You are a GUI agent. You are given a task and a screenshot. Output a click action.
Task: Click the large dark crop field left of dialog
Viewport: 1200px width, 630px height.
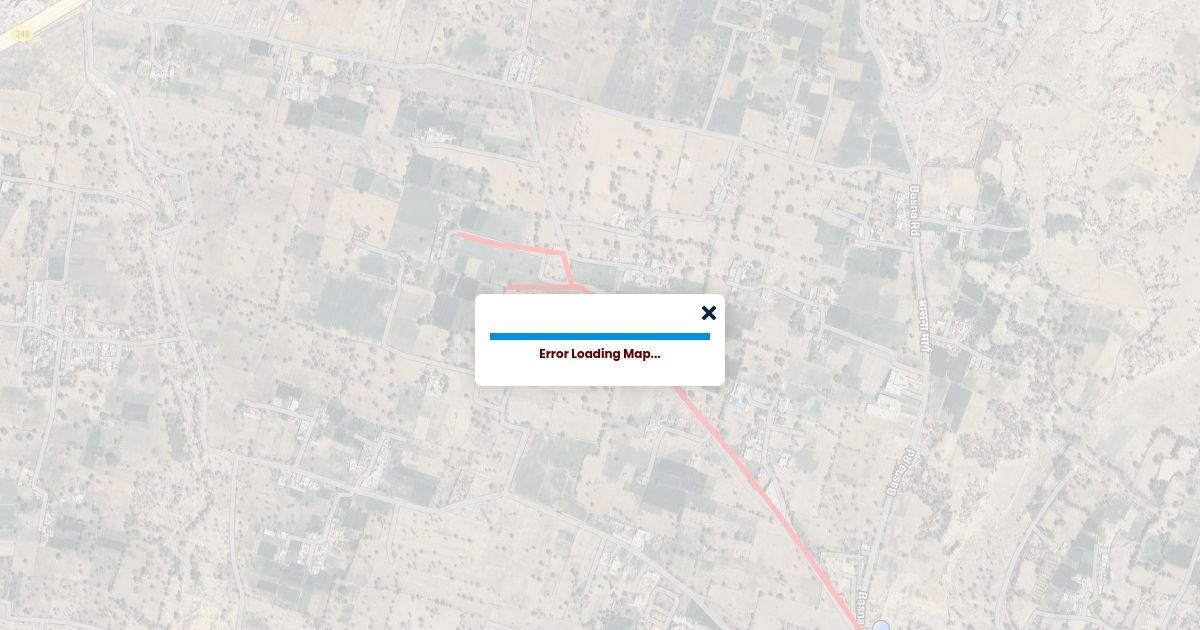352,305
